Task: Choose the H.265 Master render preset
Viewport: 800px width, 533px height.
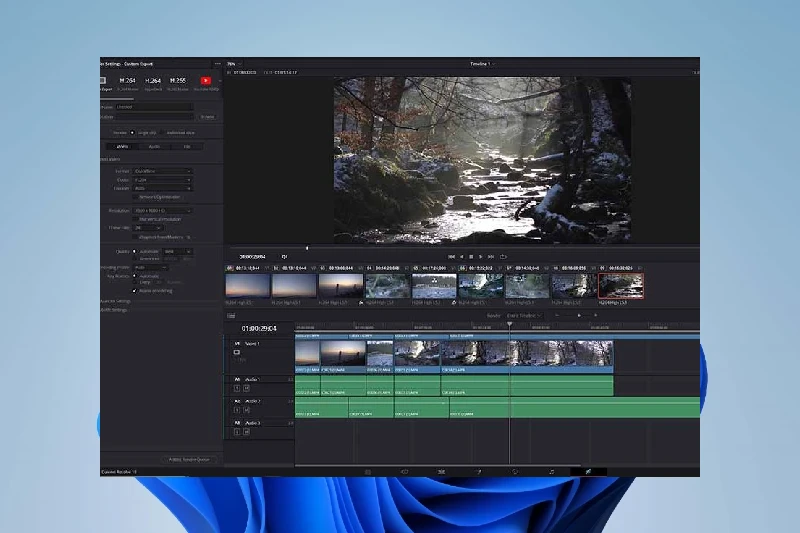Action: [178, 81]
